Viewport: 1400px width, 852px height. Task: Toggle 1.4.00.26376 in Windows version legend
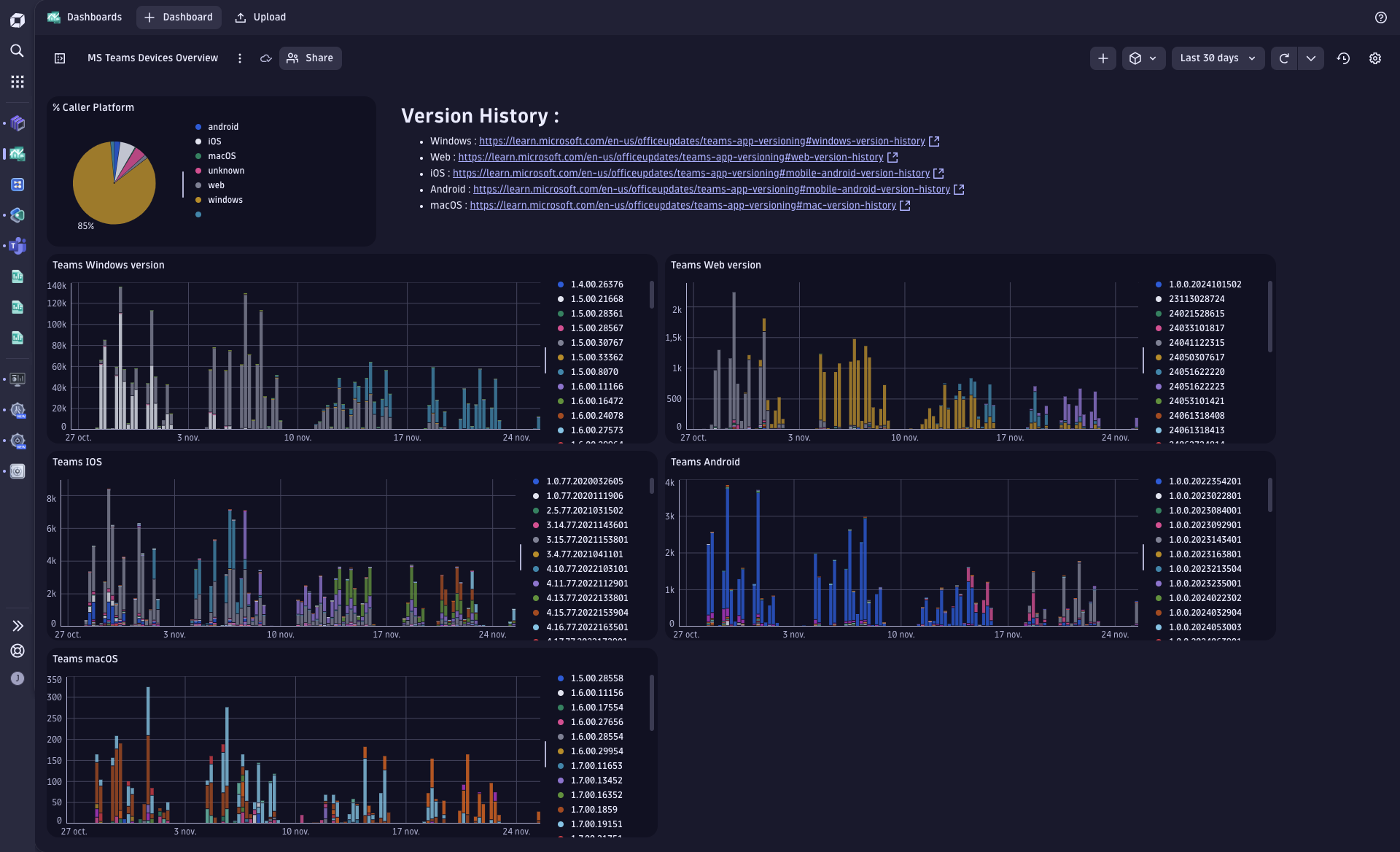click(591, 284)
